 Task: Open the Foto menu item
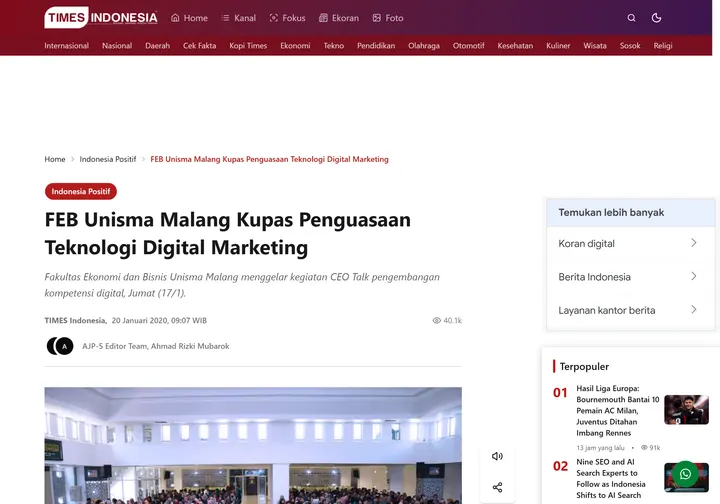click(388, 18)
